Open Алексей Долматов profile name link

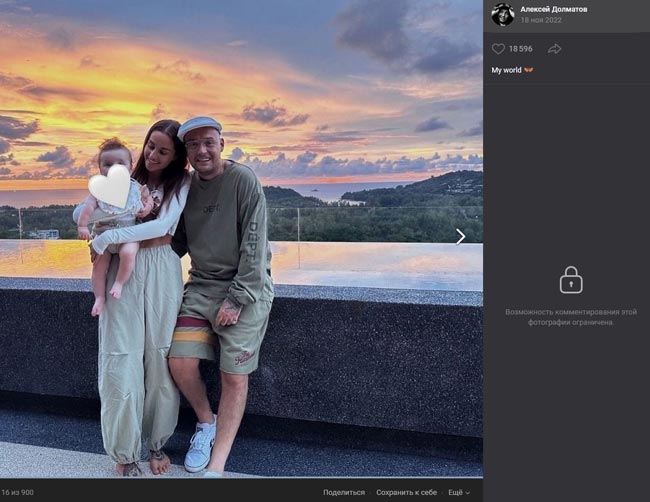point(553,9)
